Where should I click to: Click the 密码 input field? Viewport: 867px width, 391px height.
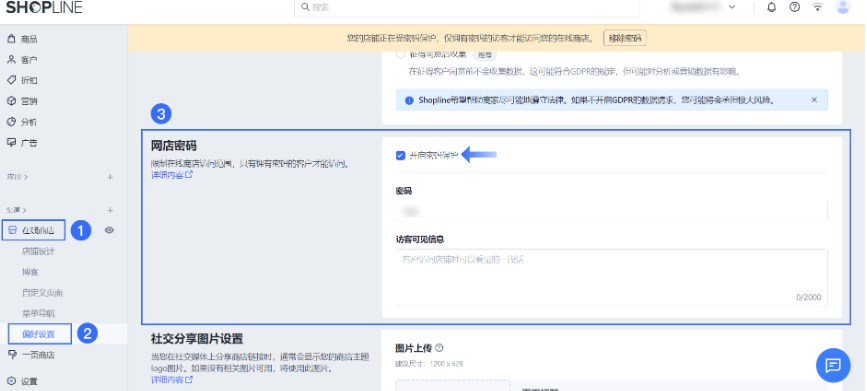612,211
